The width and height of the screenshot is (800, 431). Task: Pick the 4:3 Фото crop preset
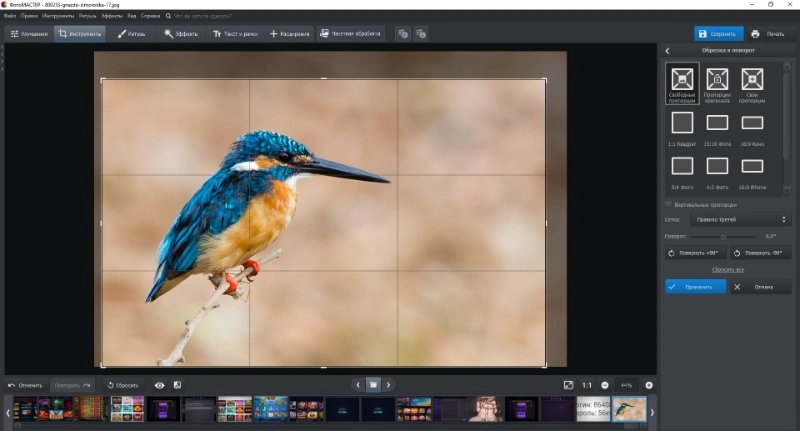point(717,172)
